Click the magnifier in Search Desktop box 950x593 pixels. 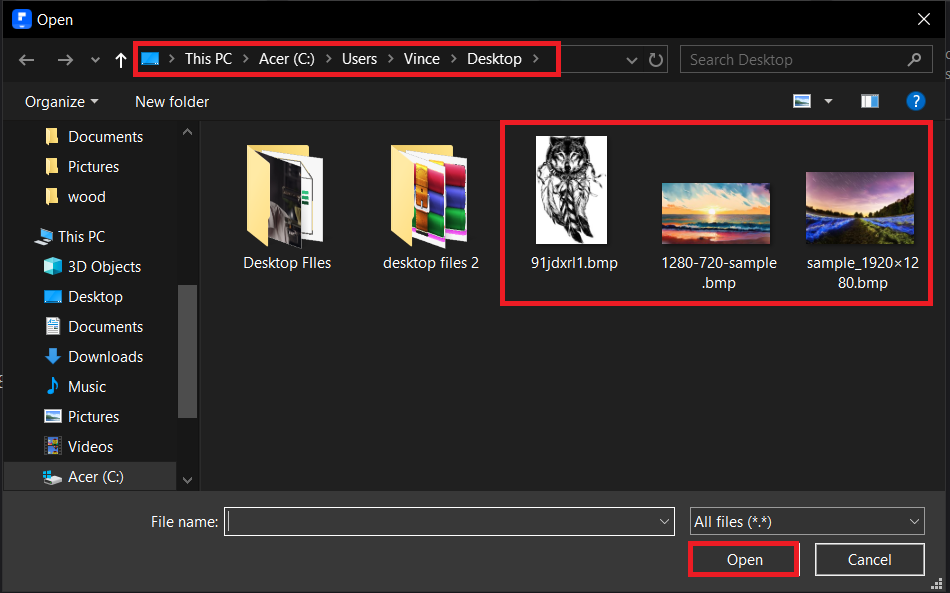pyautogui.click(x=915, y=59)
